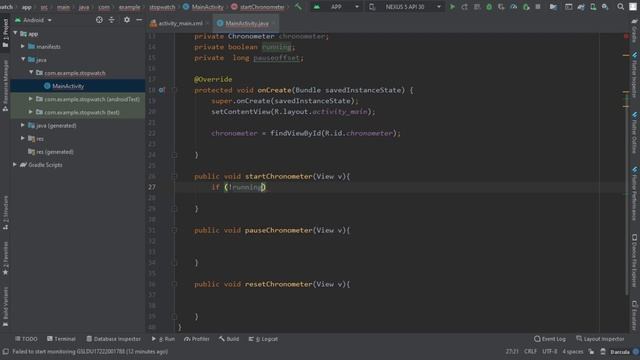
Task: Fold the onCreate method via gutter marker
Action: 174,90
